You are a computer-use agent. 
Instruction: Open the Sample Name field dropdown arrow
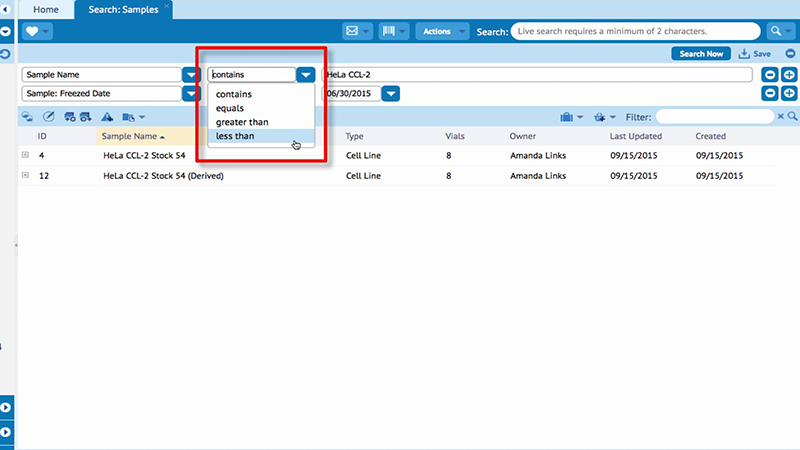[191, 75]
